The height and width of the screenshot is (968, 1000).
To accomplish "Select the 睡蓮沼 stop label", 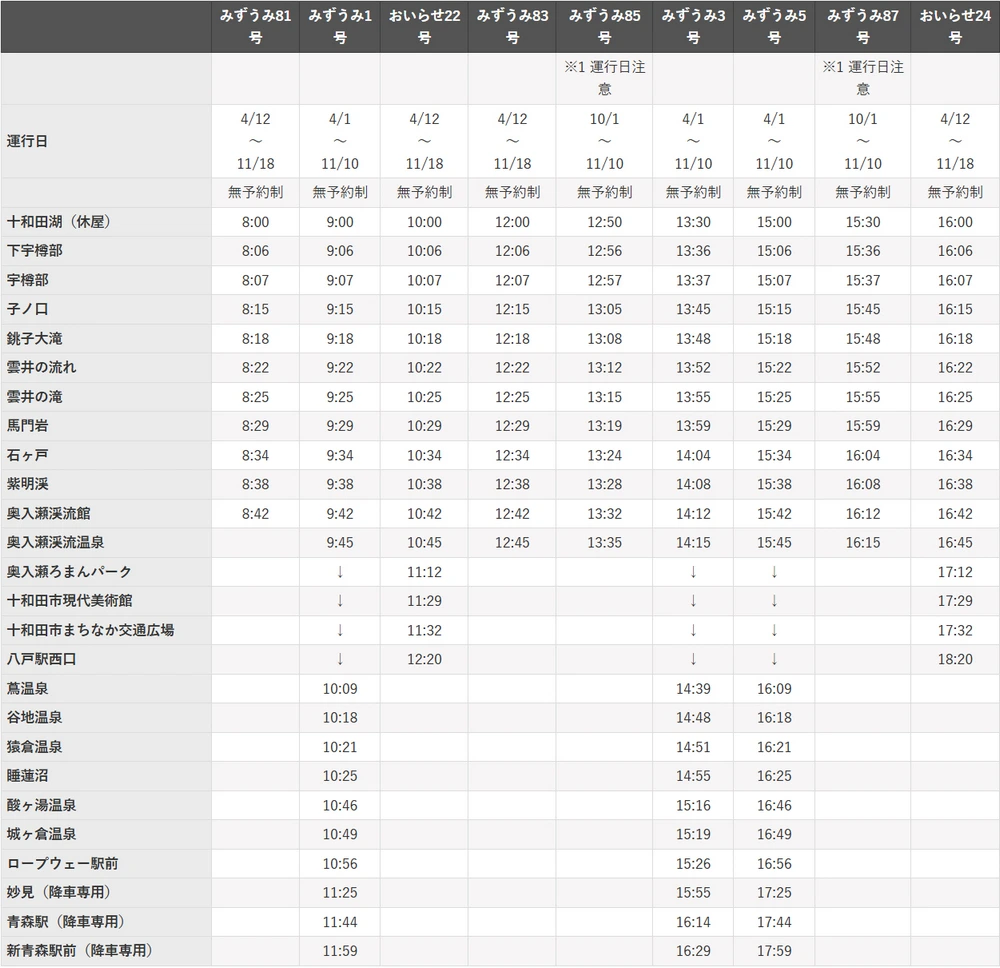I will (x=27, y=775).
